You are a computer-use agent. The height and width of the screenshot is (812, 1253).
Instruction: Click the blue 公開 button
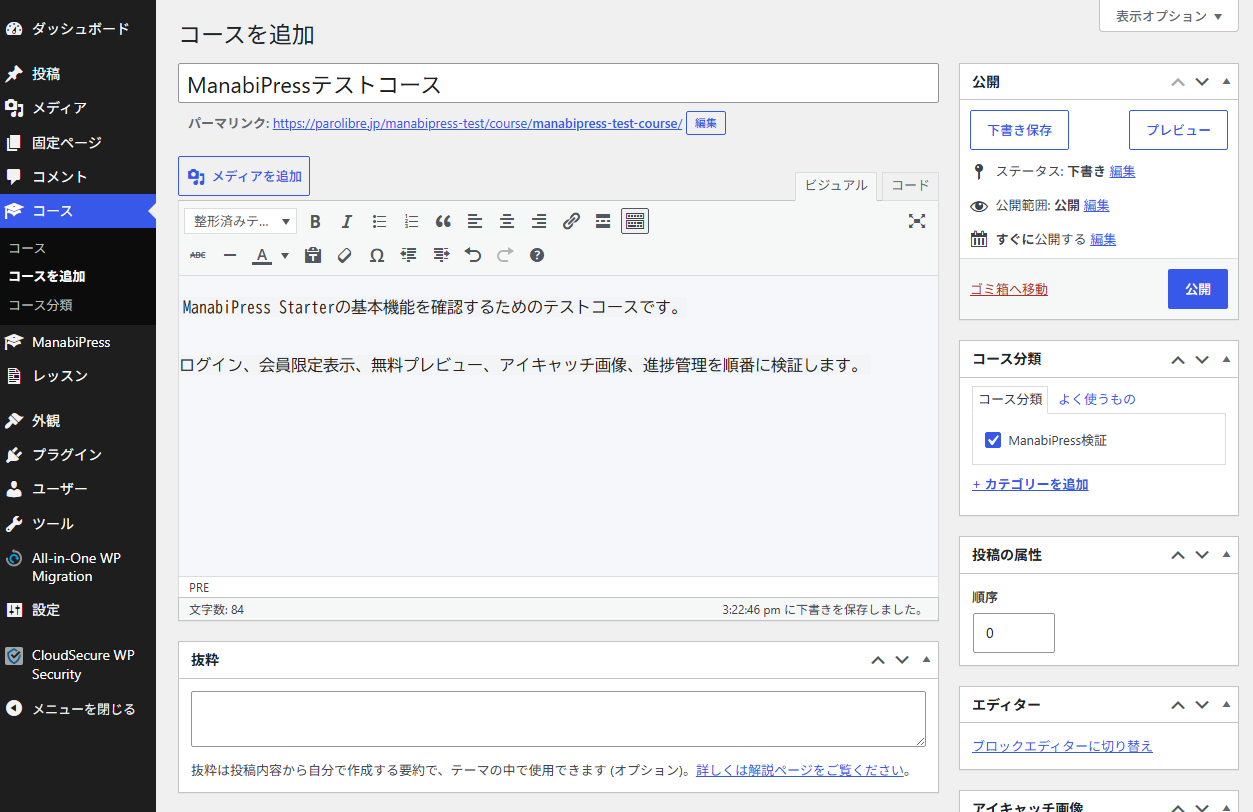(x=1198, y=289)
